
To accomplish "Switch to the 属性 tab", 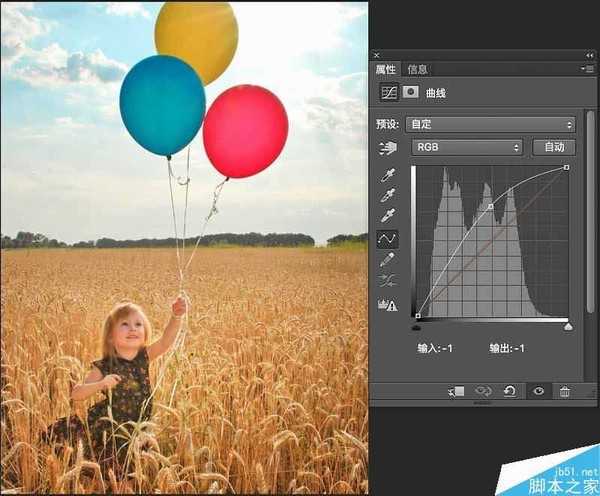I will pyautogui.click(x=386, y=69).
